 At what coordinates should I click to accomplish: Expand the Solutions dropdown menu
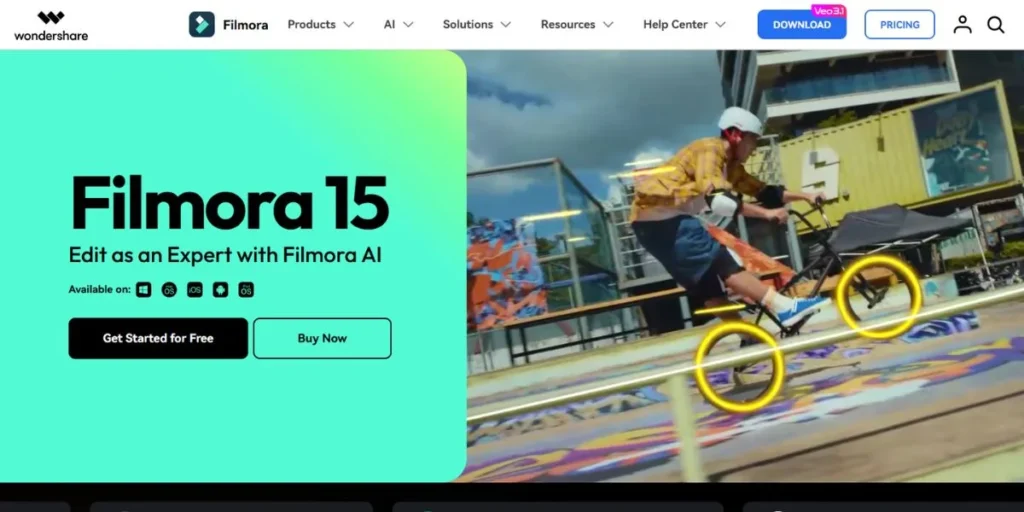pyautogui.click(x=477, y=24)
